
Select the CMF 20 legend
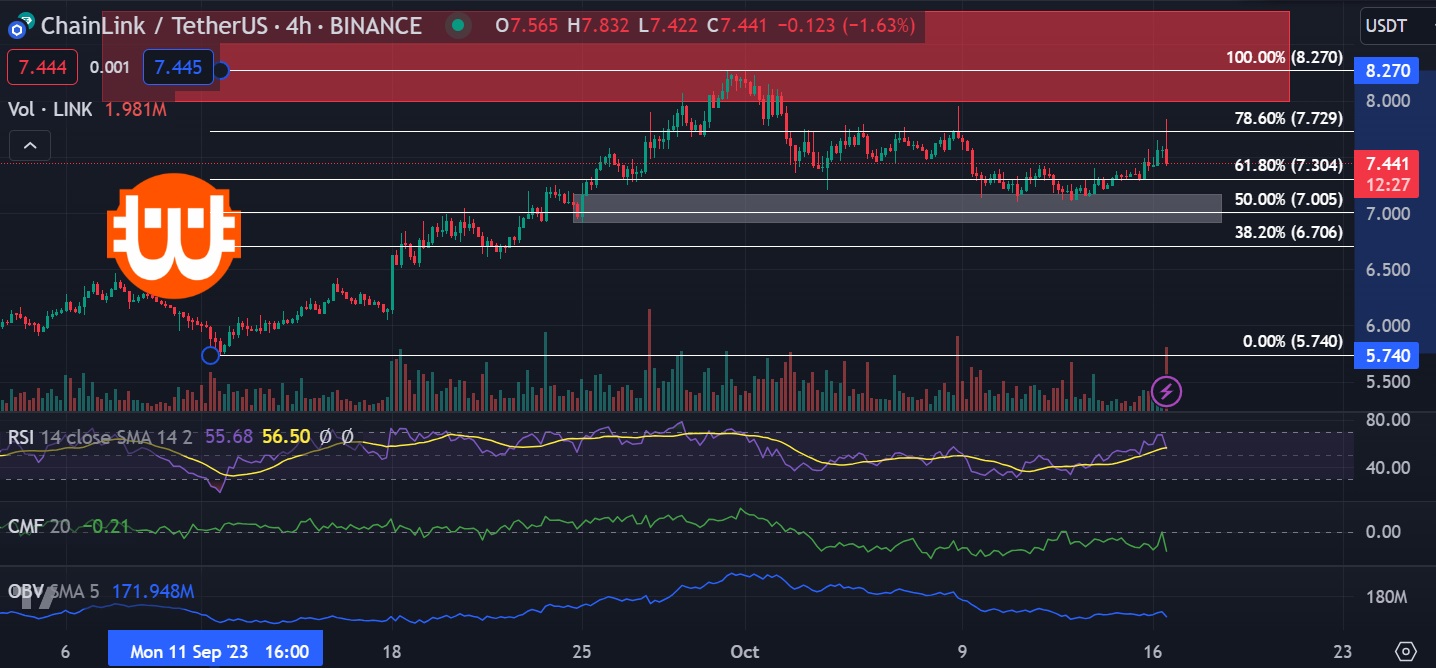(39, 525)
